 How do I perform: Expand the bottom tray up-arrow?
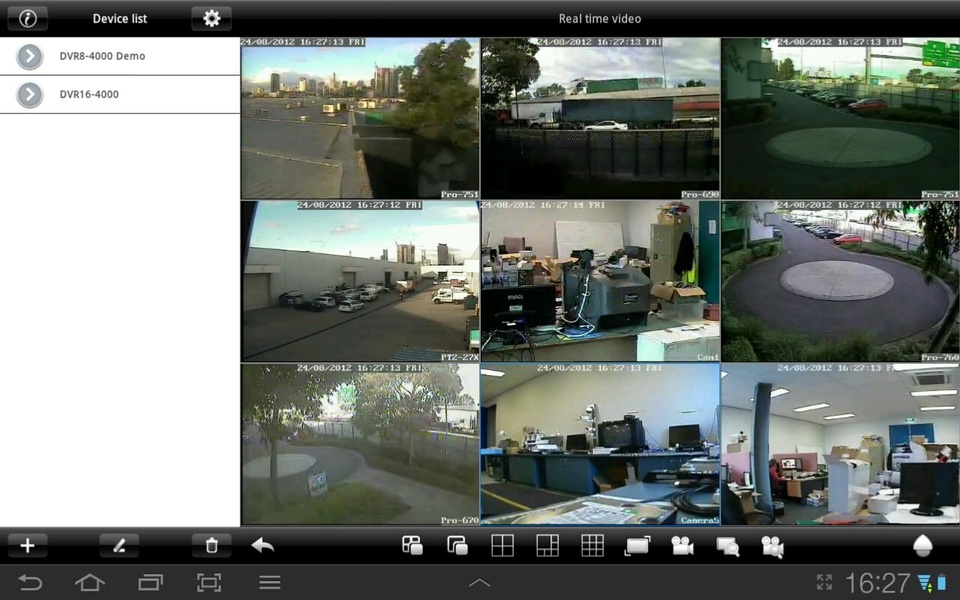pos(479,583)
